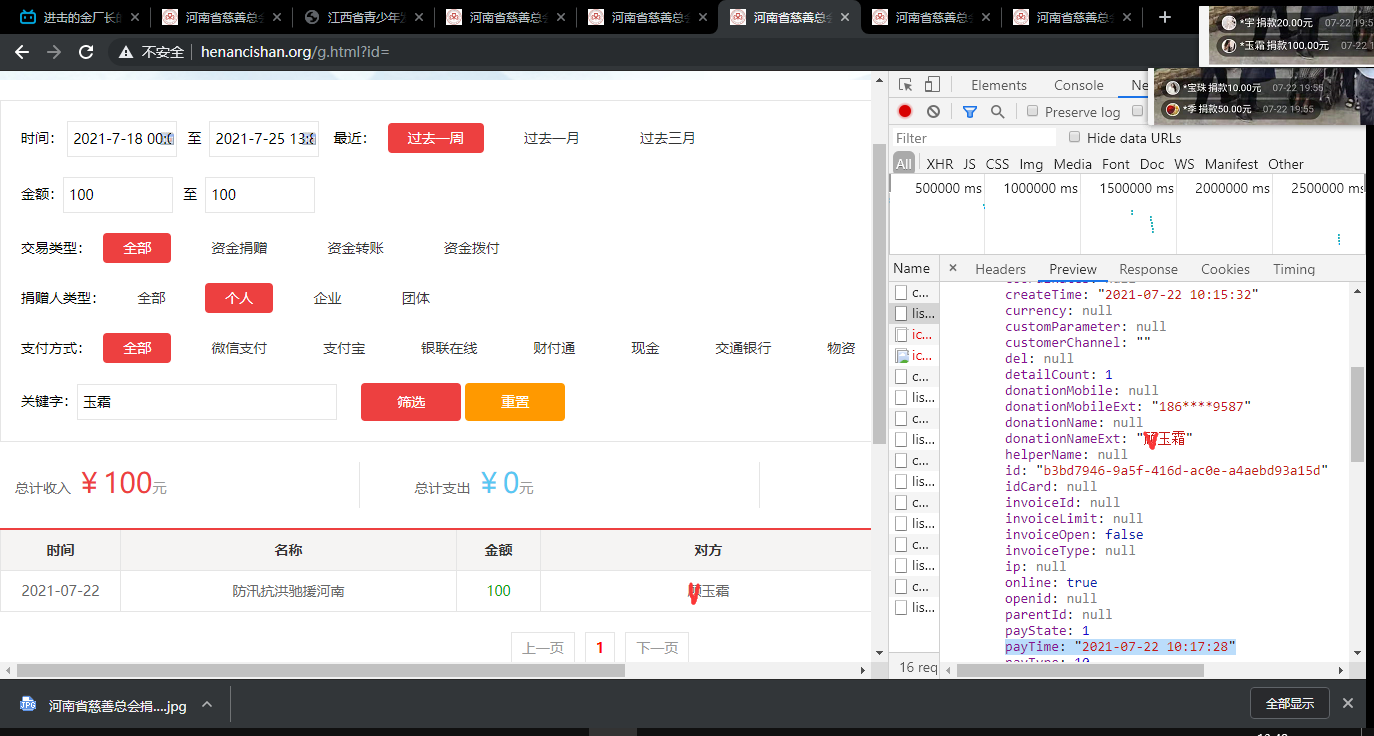The height and width of the screenshot is (736, 1374).
Task: Filter by 支付宝 payment method
Action: pyautogui.click(x=344, y=348)
